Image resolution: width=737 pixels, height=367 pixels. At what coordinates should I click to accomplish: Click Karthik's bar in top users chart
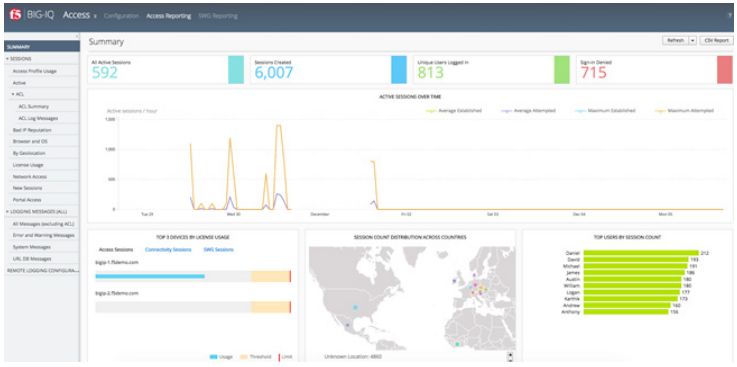click(631, 299)
